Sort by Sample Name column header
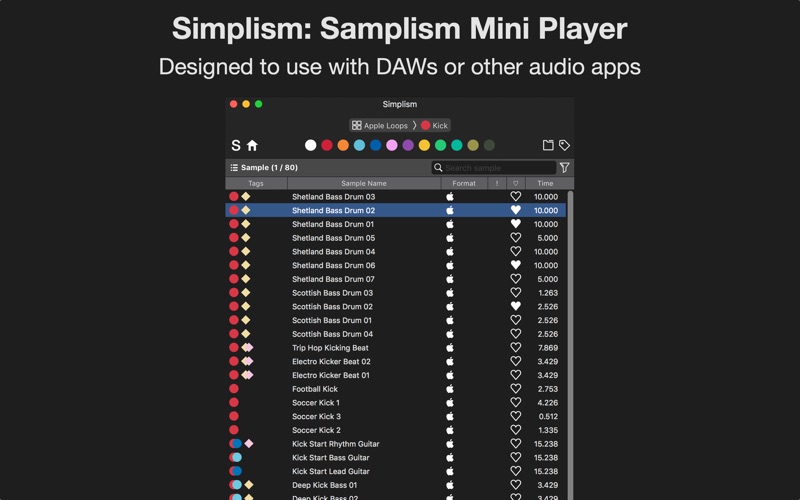Image resolution: width=800 pixels, height=500 pixels. (364, 183)
